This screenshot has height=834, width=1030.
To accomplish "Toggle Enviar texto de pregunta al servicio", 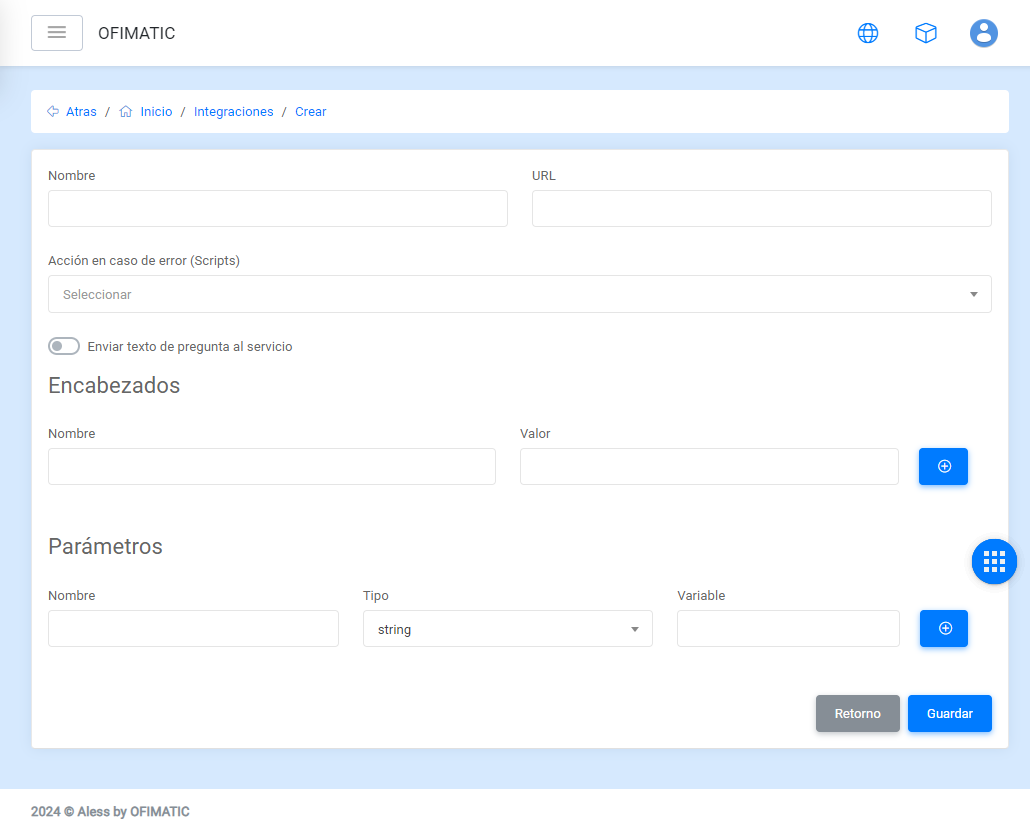I will point(64,346).
